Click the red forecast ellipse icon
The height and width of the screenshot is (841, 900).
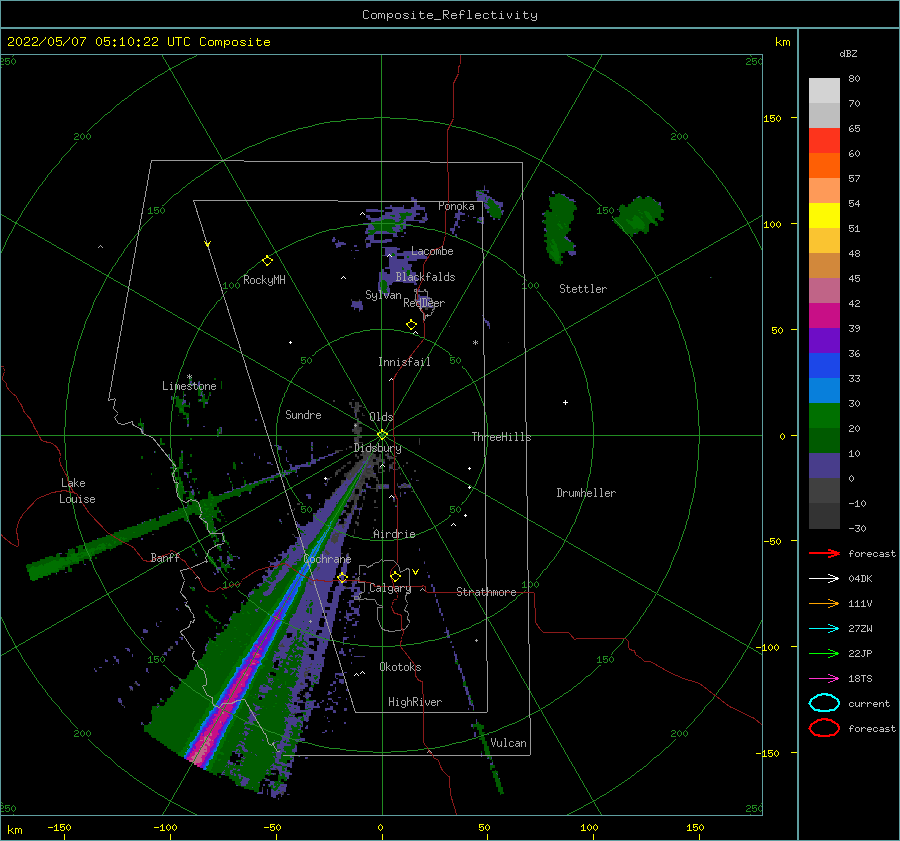[824, 728]
